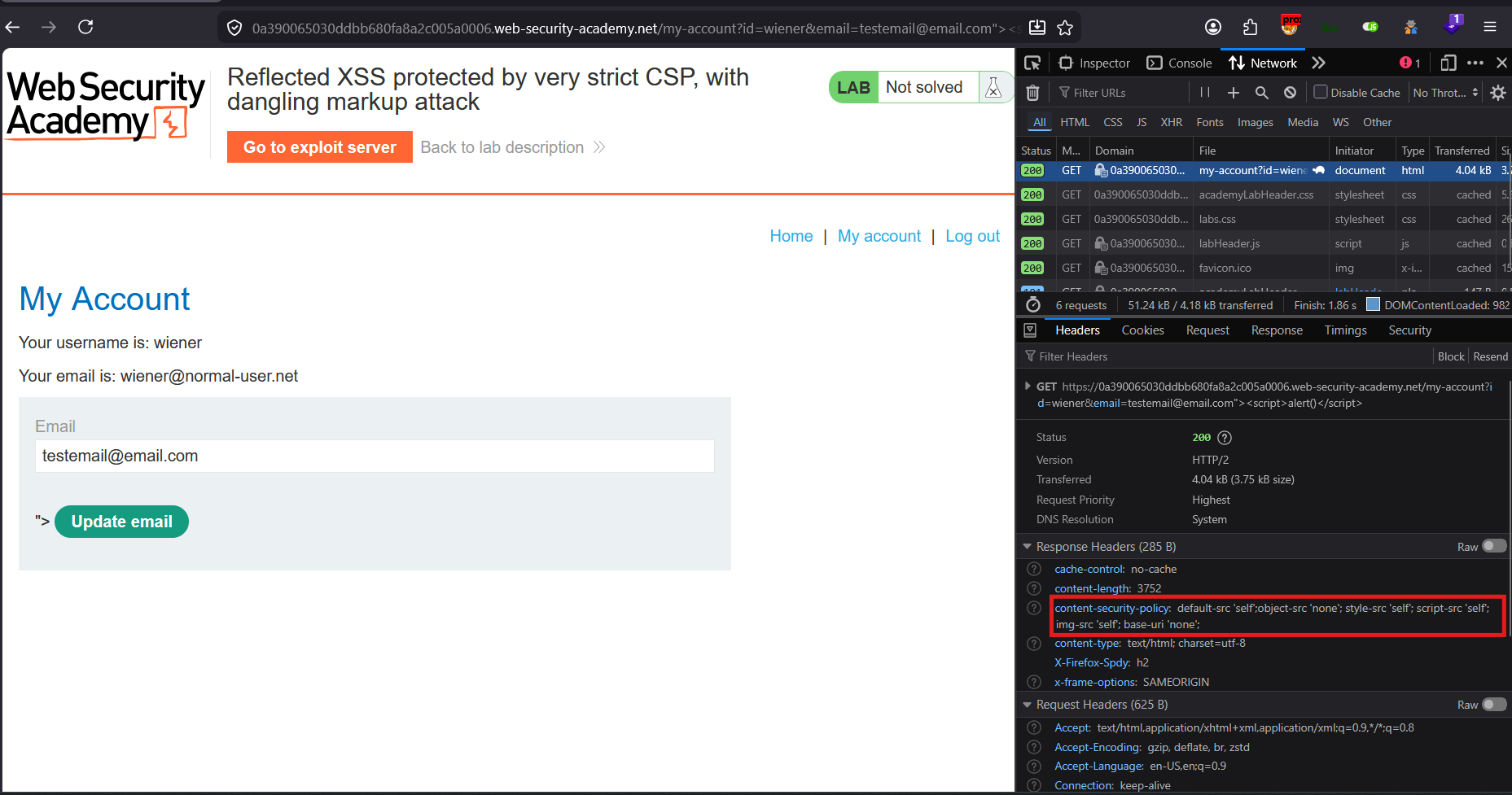Click Go to exploit server button
The image size is (1512, 795).
pyautogui.click(x=319, y=147)
